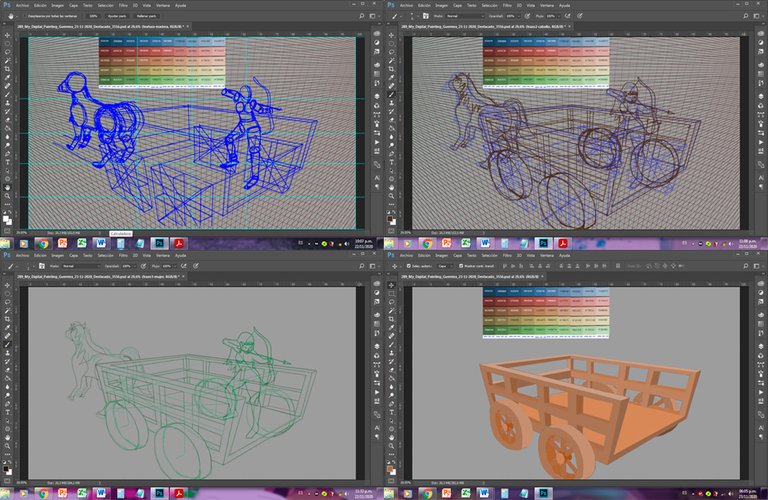This screenshot has width=768, height=500.
Task: Toggle pressure-for-size in green sketch window
Action: pyautogui.click(x=195, y=266)
